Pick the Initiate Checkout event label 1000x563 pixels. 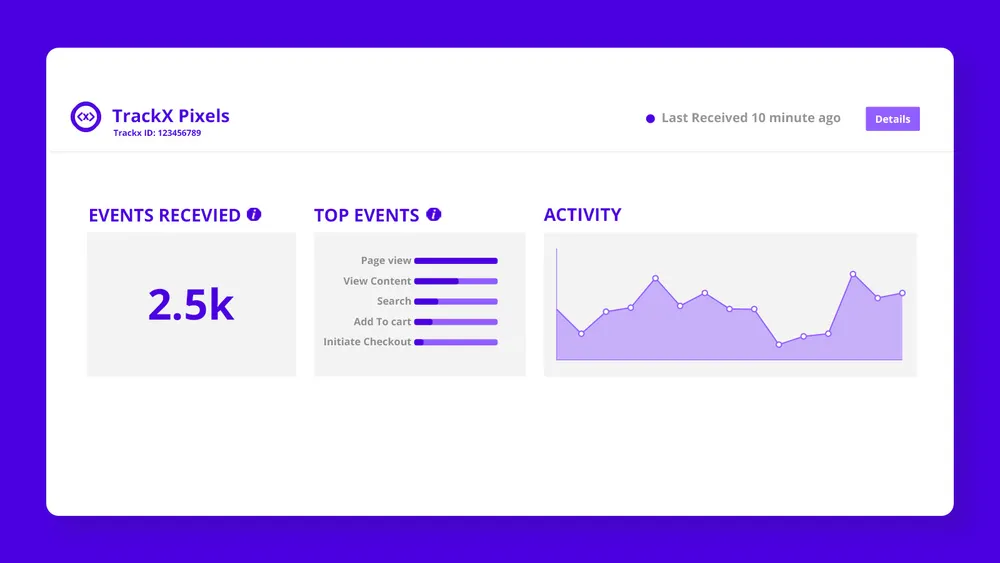[367, 342]
